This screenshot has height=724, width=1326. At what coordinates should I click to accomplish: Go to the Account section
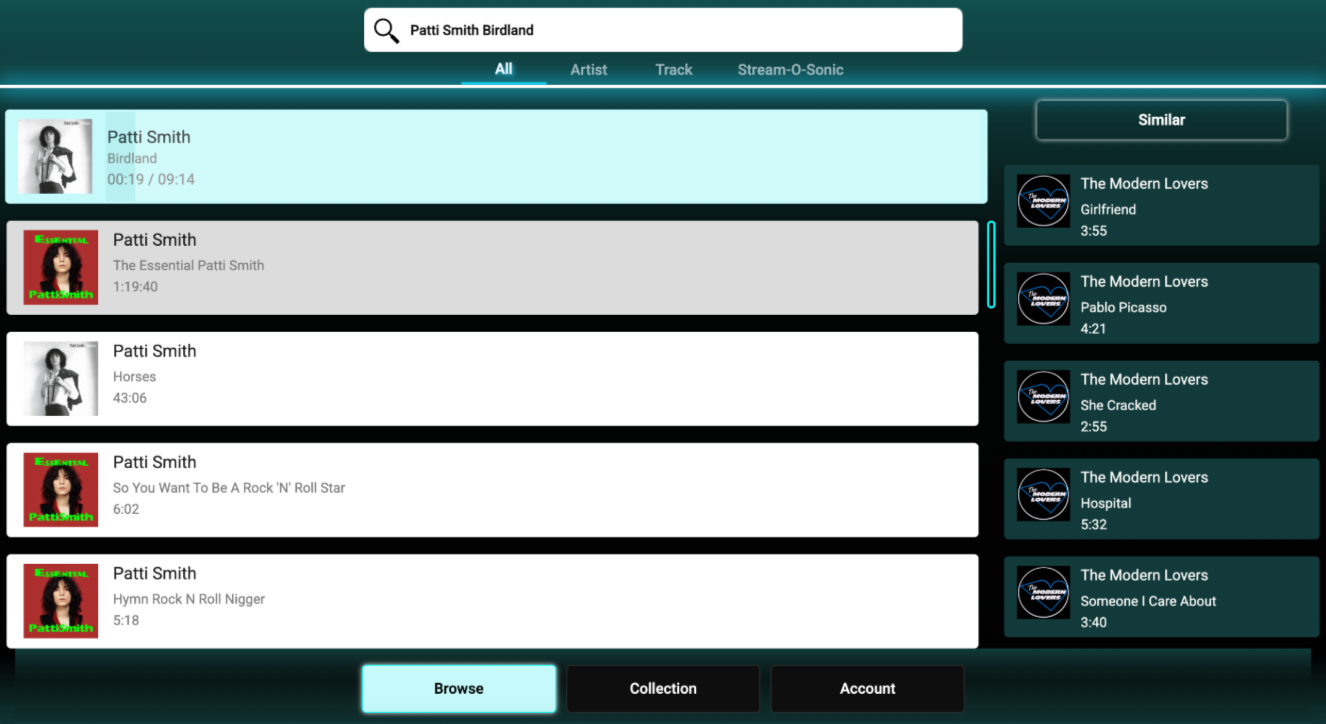[x=868, y=689]
